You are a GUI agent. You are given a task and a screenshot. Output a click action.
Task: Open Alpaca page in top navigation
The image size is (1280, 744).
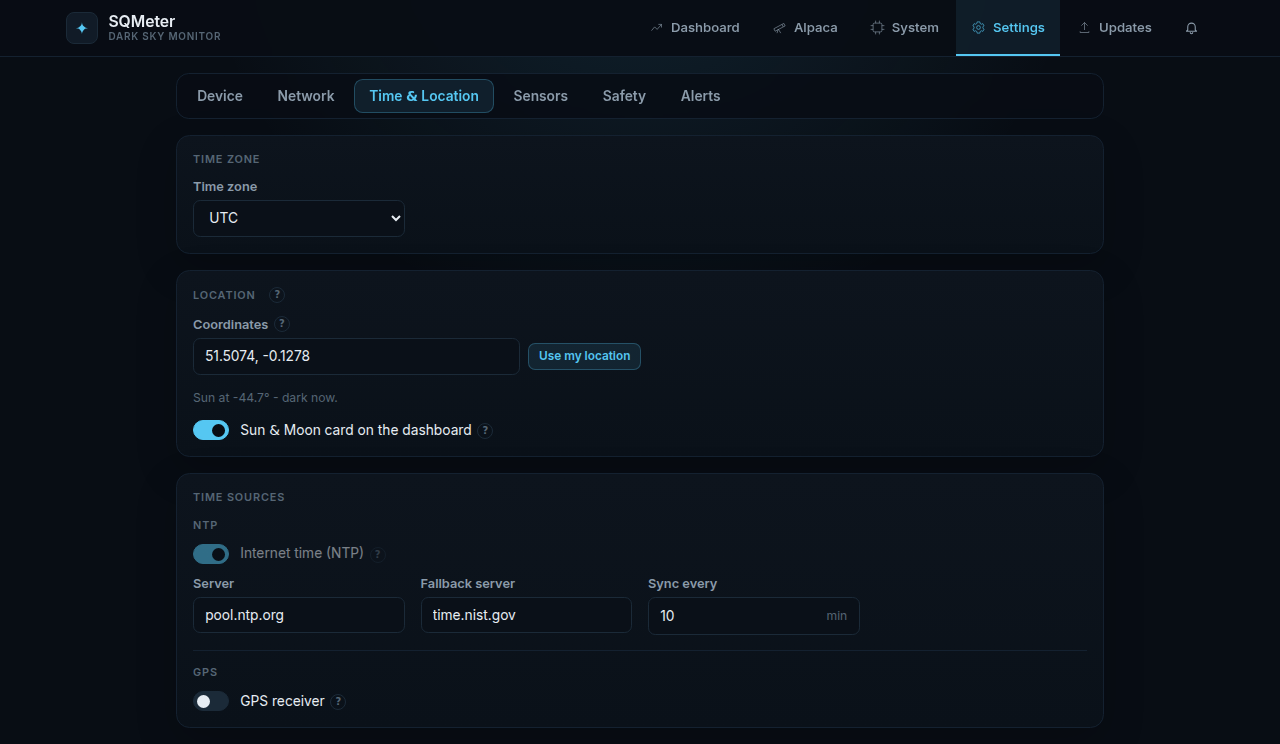tap(805, 28)
